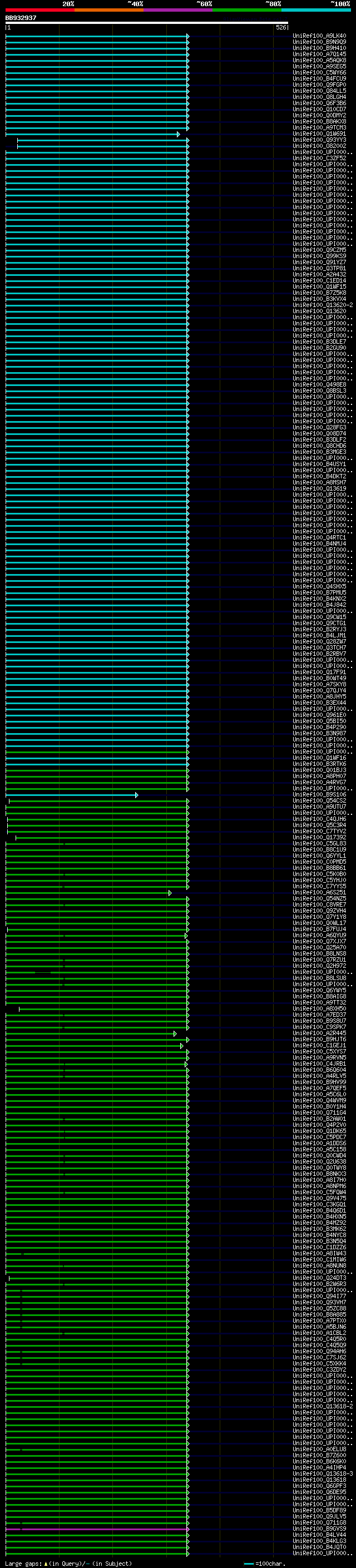Click the =100char. scale legend
356x1568 pixels.
click(264, 1564)
